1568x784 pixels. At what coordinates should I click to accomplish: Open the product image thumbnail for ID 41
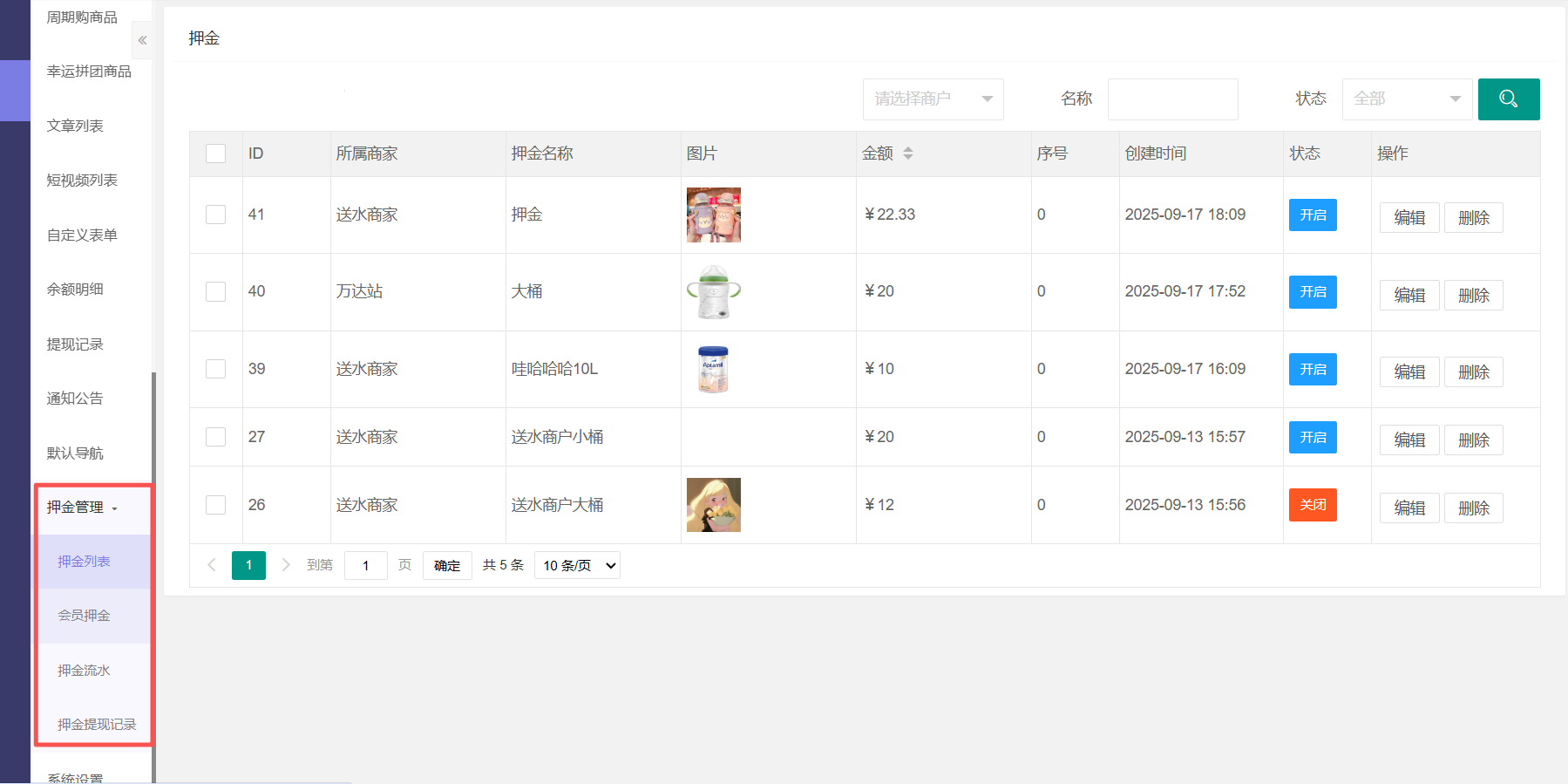coord(713,215)
